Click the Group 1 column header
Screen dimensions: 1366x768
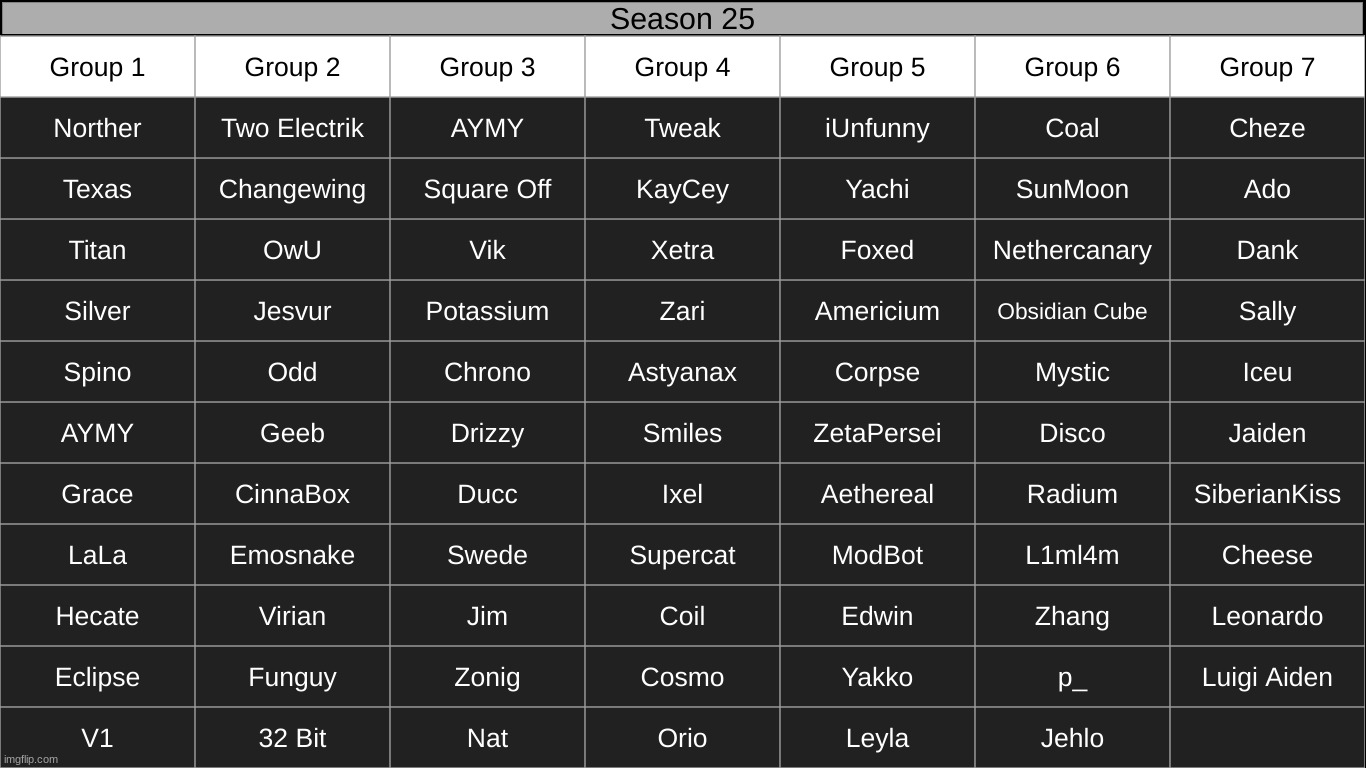click(97, 67)
